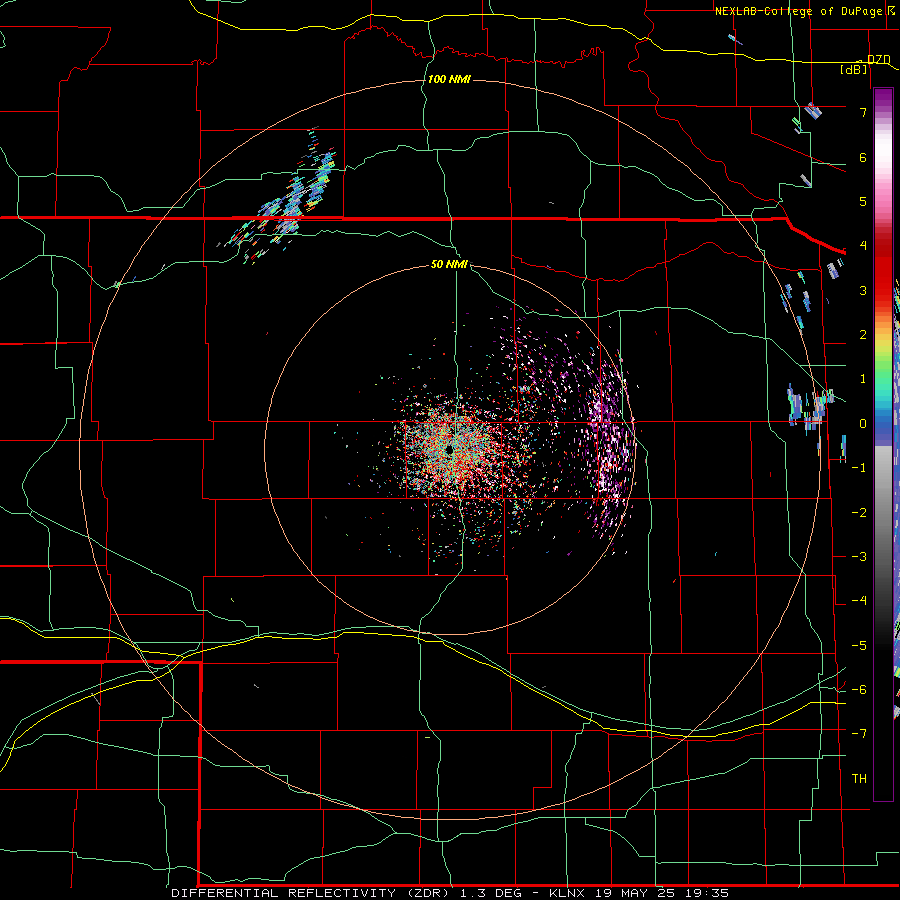This screenshot has height=900, width=900.
Task: Select the 6 value on the dB scale
Action: click(x=863, y=157)
